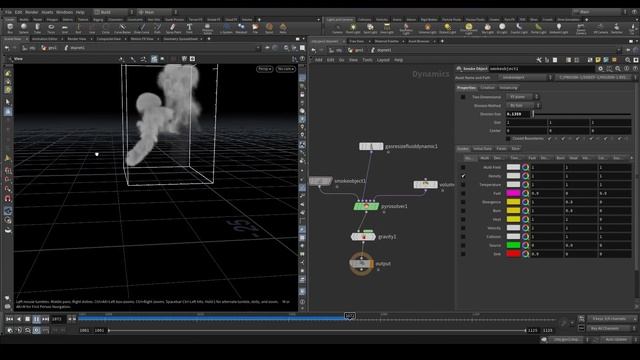Select the Curve Bezier shelf tool

(122, 28)
